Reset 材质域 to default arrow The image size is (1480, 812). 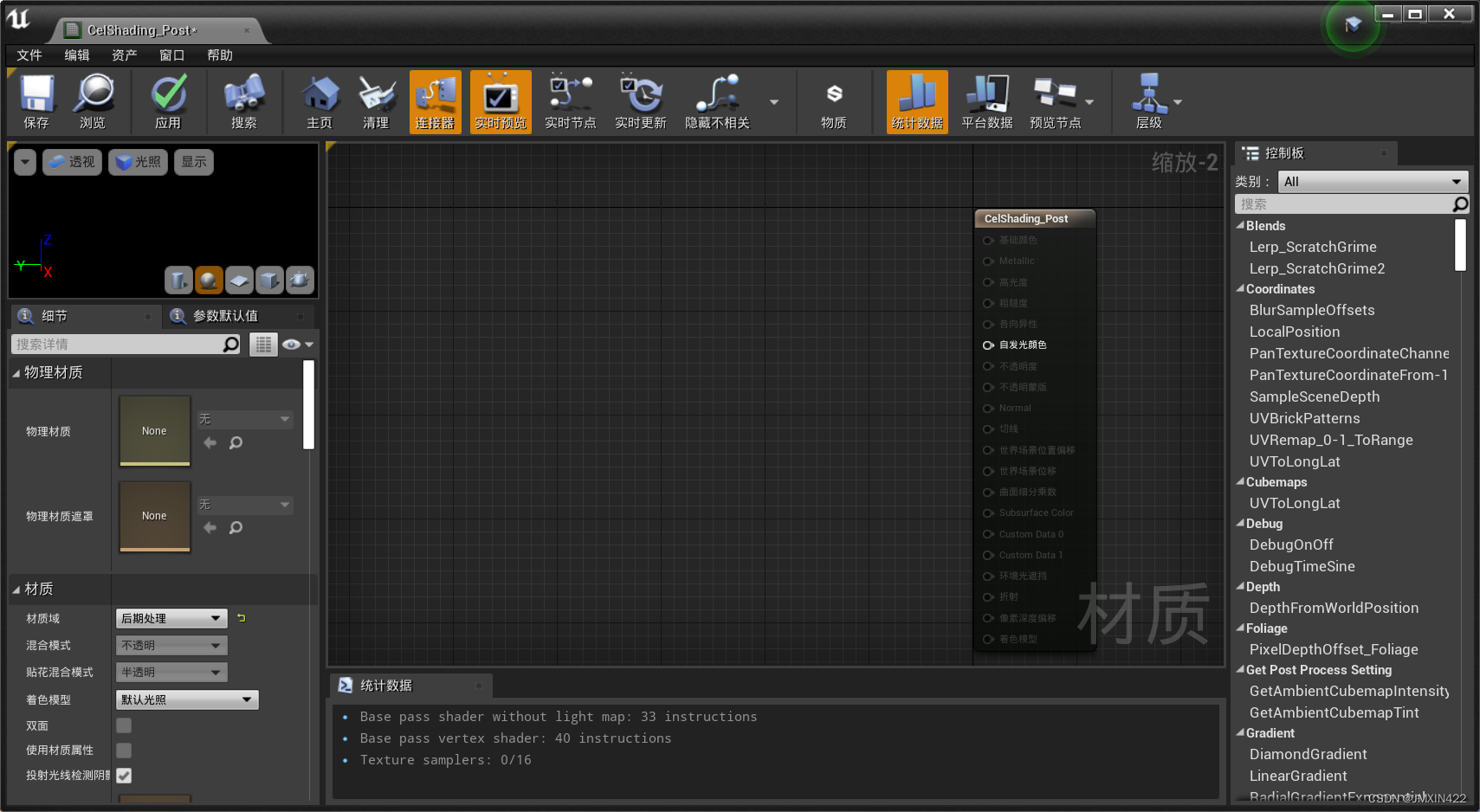pyautogui.click(x=242, y=618)
